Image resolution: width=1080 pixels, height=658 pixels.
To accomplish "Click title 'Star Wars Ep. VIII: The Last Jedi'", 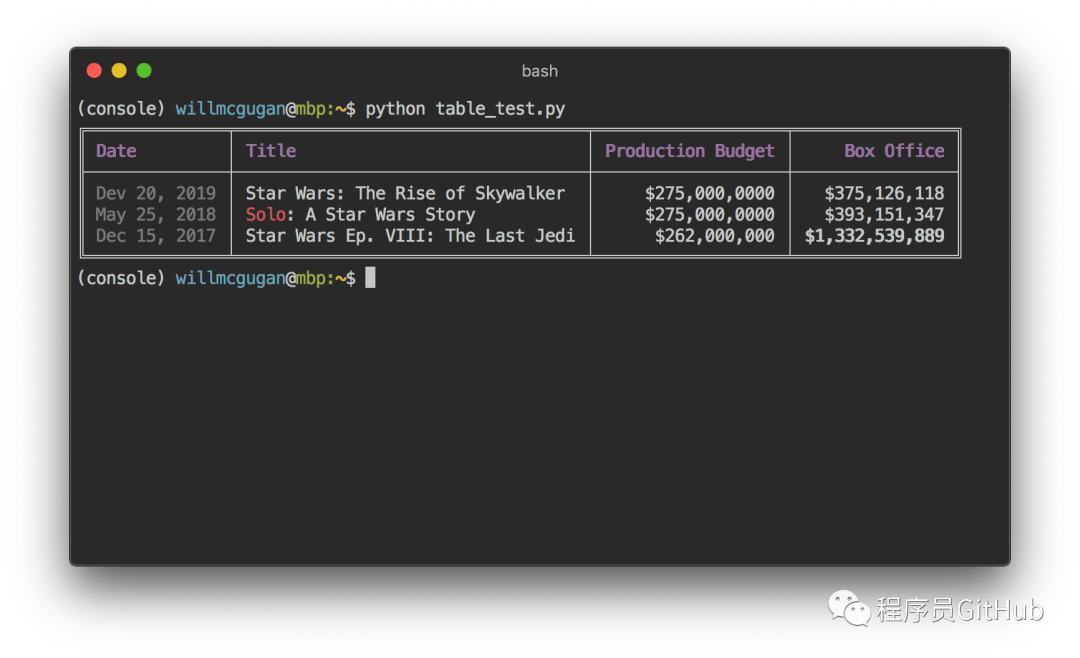I will tap(410, 236).
